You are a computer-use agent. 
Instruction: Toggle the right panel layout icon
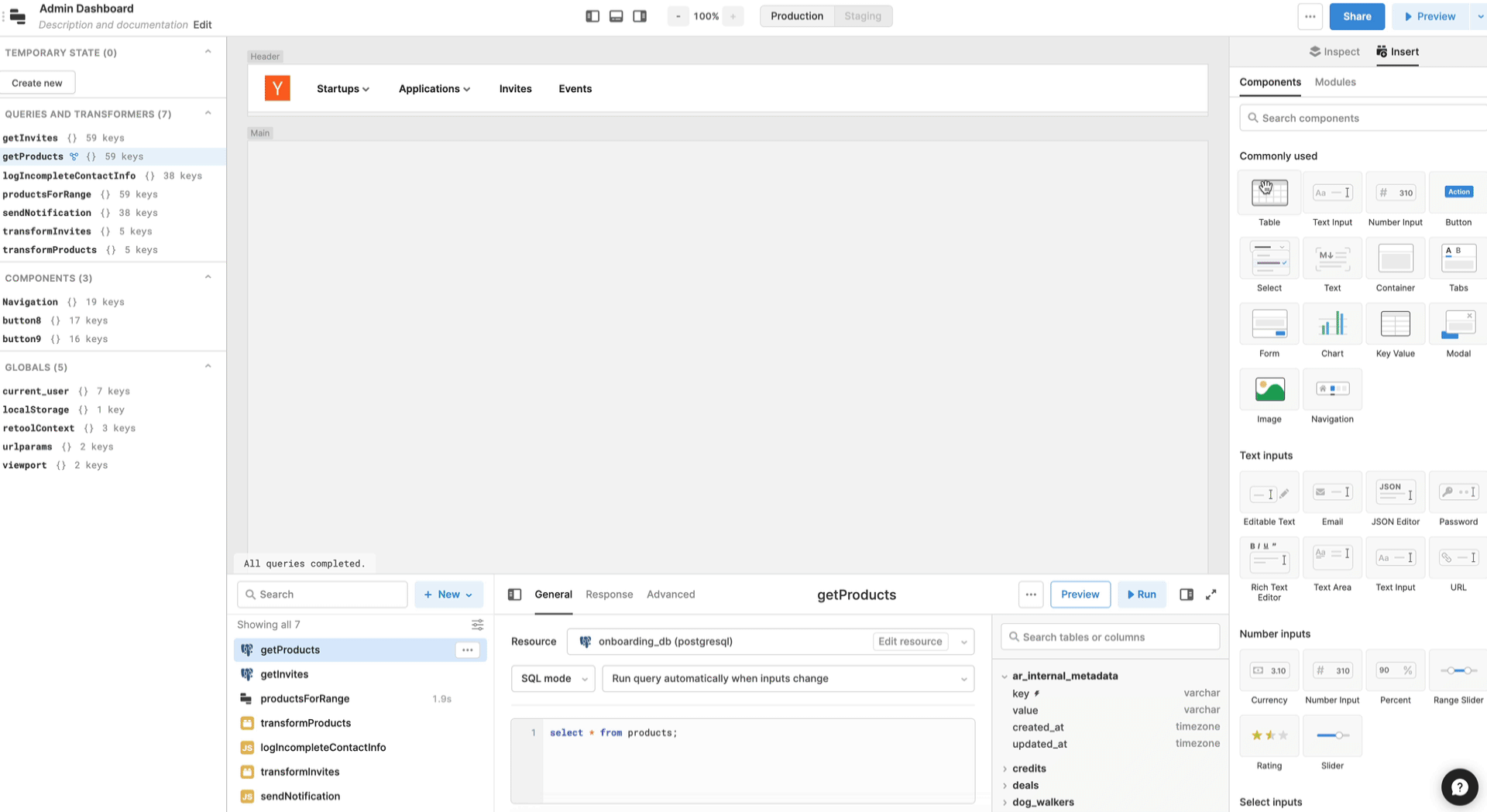pyautogui.click(x=640, y=16)
